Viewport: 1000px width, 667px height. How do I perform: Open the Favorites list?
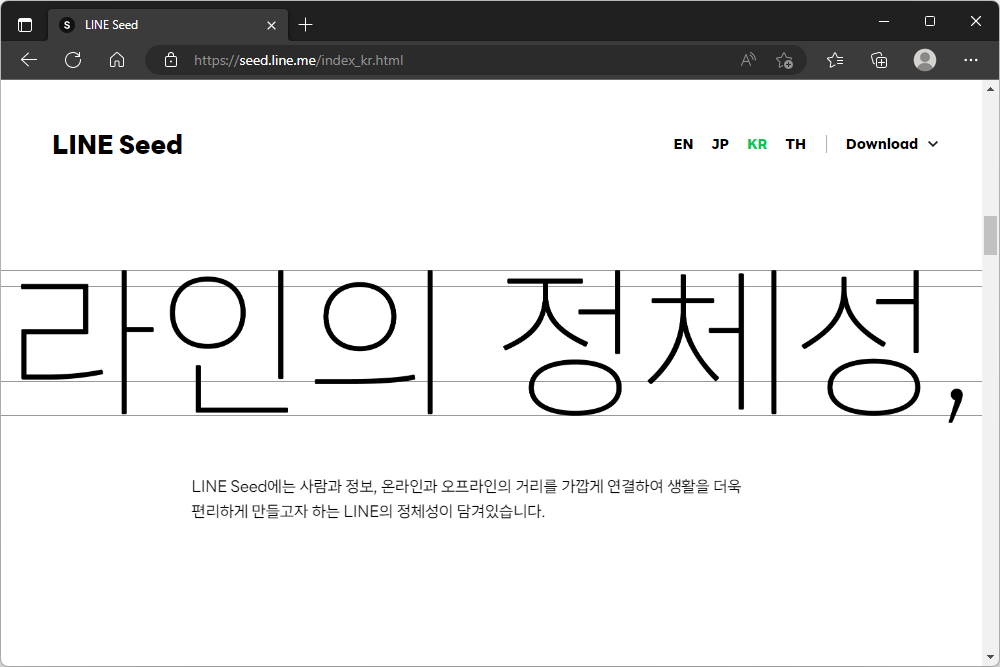point(835,60)
